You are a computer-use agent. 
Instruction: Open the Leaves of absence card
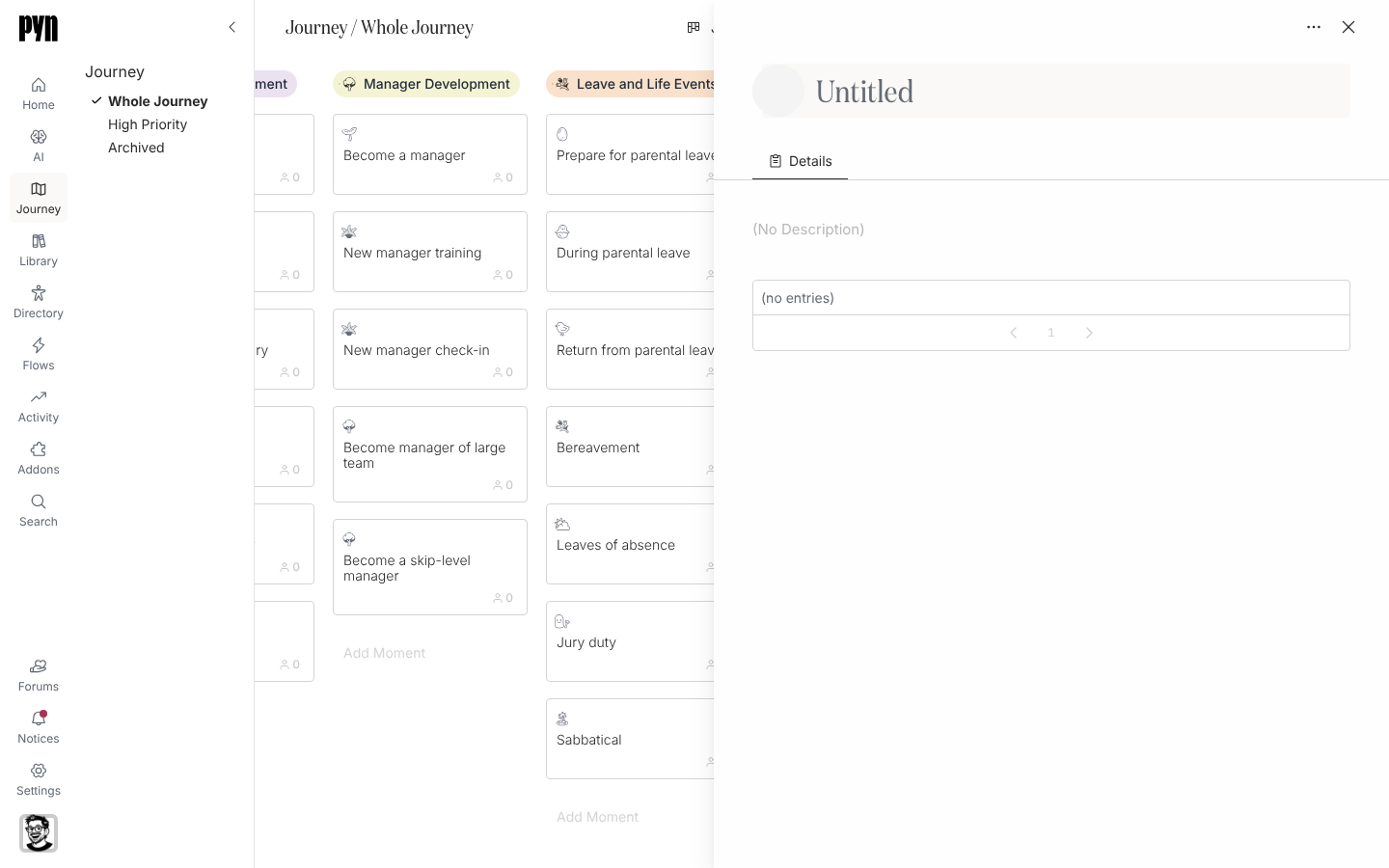(x=630, y=544)
